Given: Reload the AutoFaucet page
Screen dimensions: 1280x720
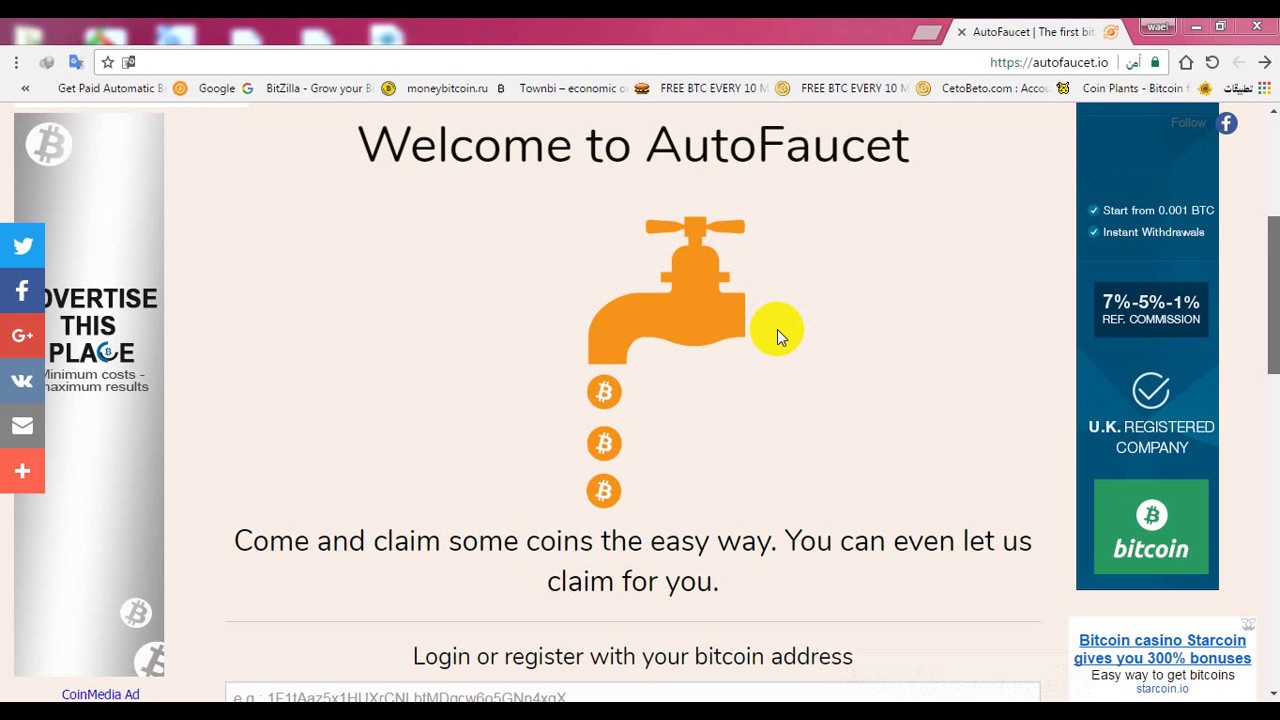Looking at the screenshot, I should tap(1212, 62).
